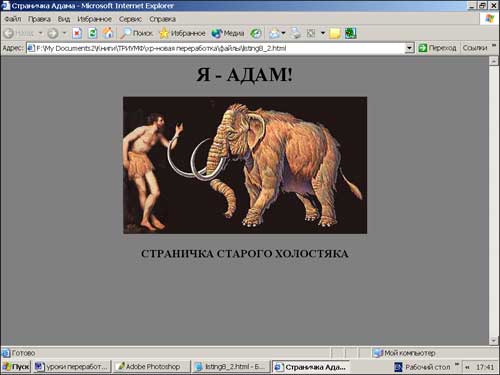Expand the Mail icon dropdown arrow
Screen dimensions: 500x375
(284, 33)
